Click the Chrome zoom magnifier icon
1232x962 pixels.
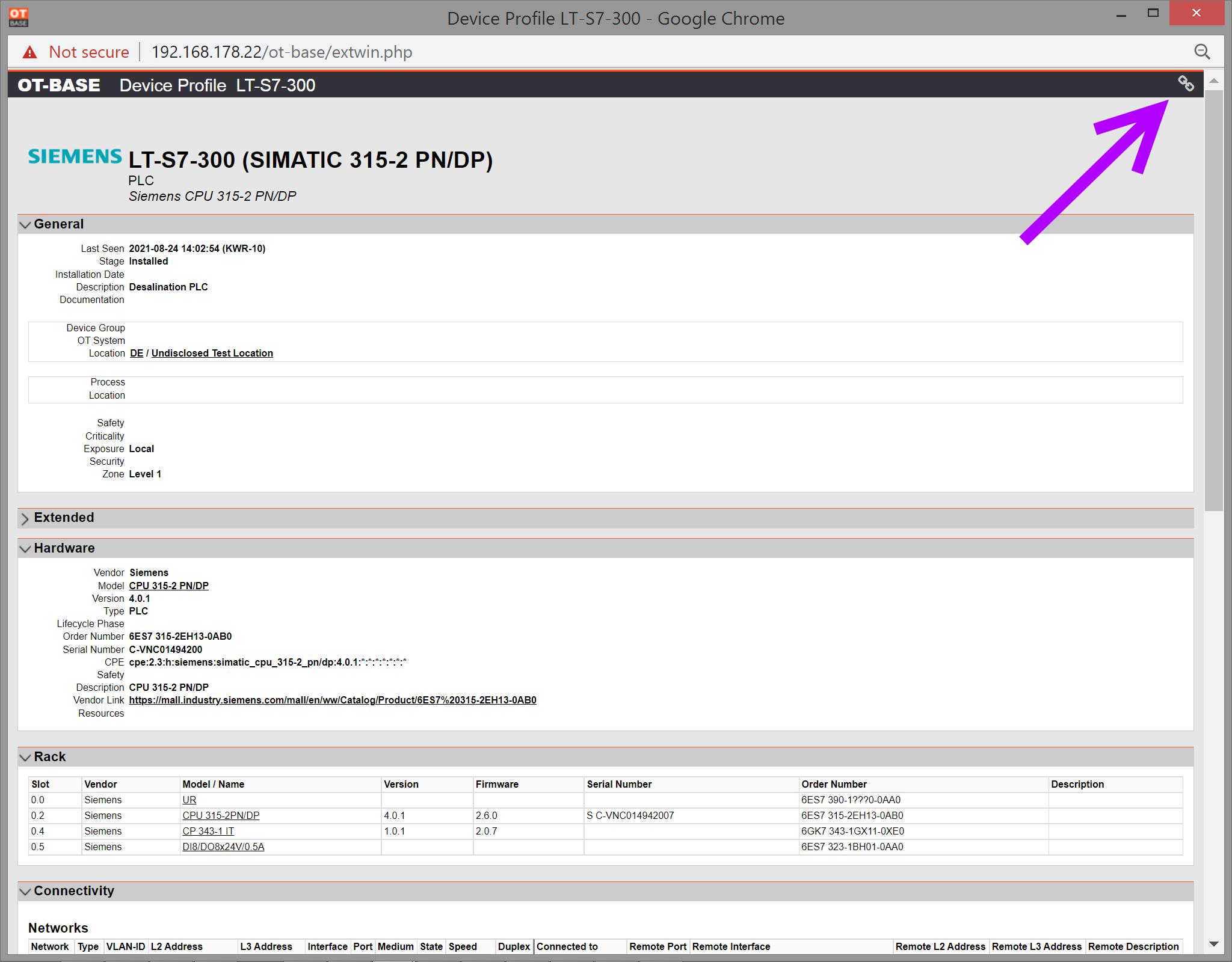[1202, 52]
